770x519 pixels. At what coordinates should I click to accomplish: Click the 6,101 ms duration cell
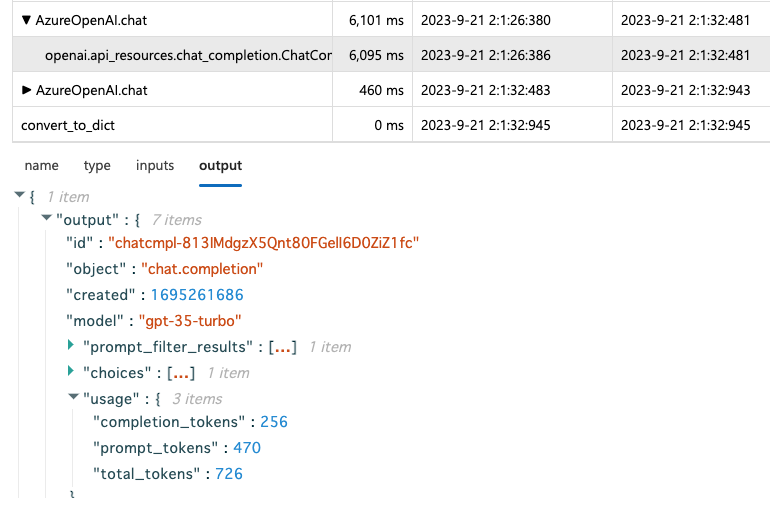point(376,18)
